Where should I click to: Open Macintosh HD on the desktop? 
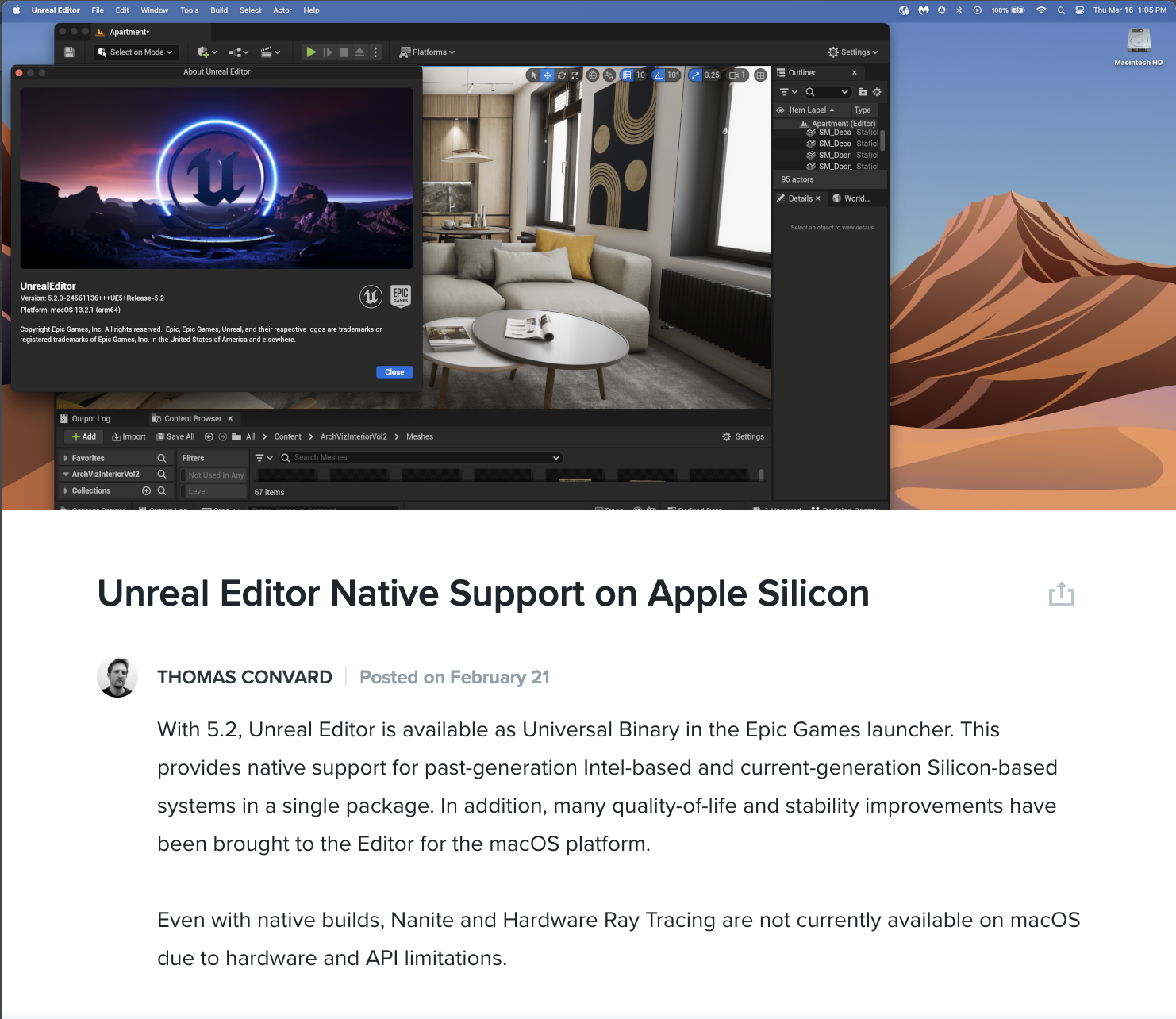pyautogui.click(x=1139, y=47)
